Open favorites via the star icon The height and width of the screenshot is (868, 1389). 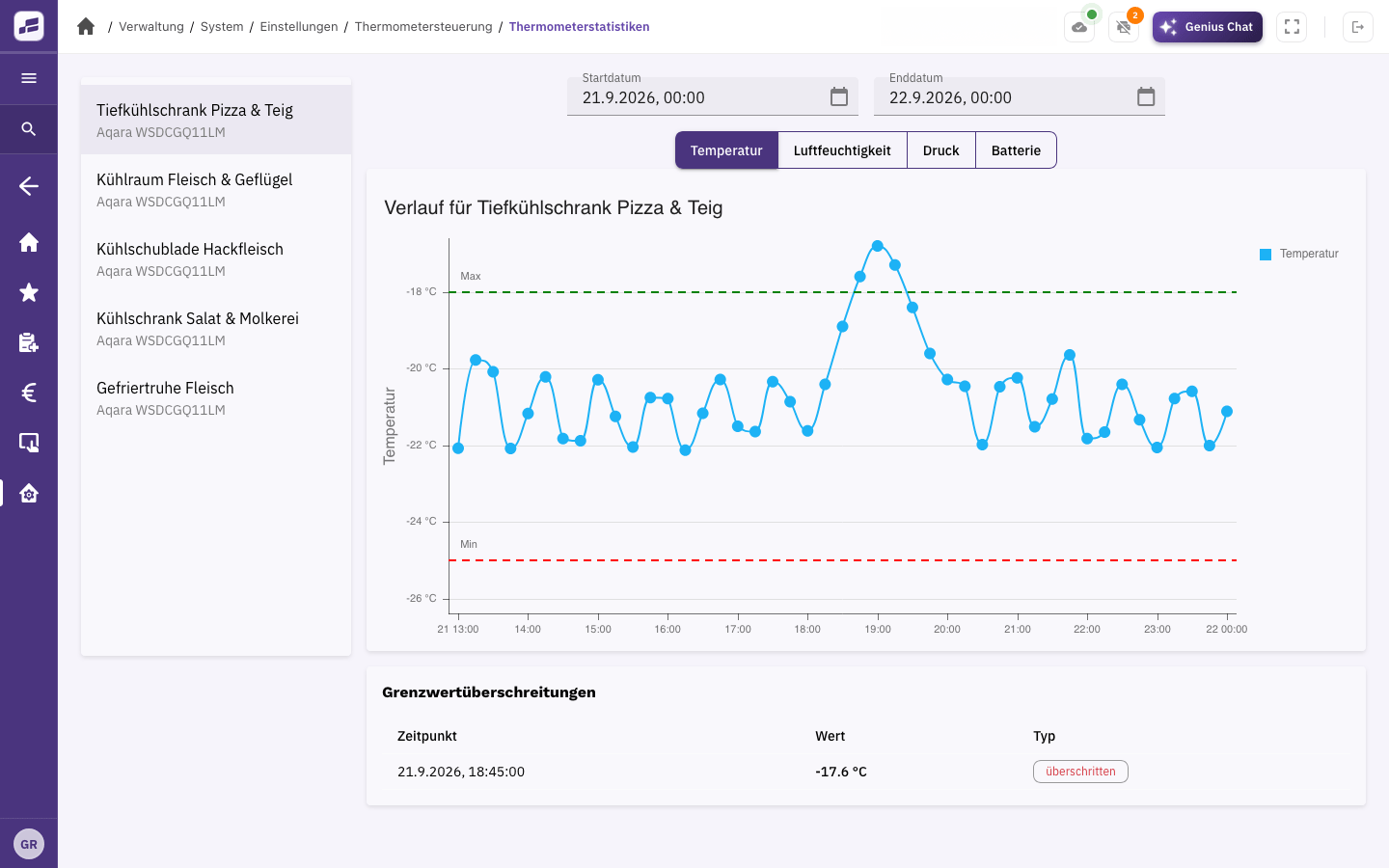(x=29, y=292)
